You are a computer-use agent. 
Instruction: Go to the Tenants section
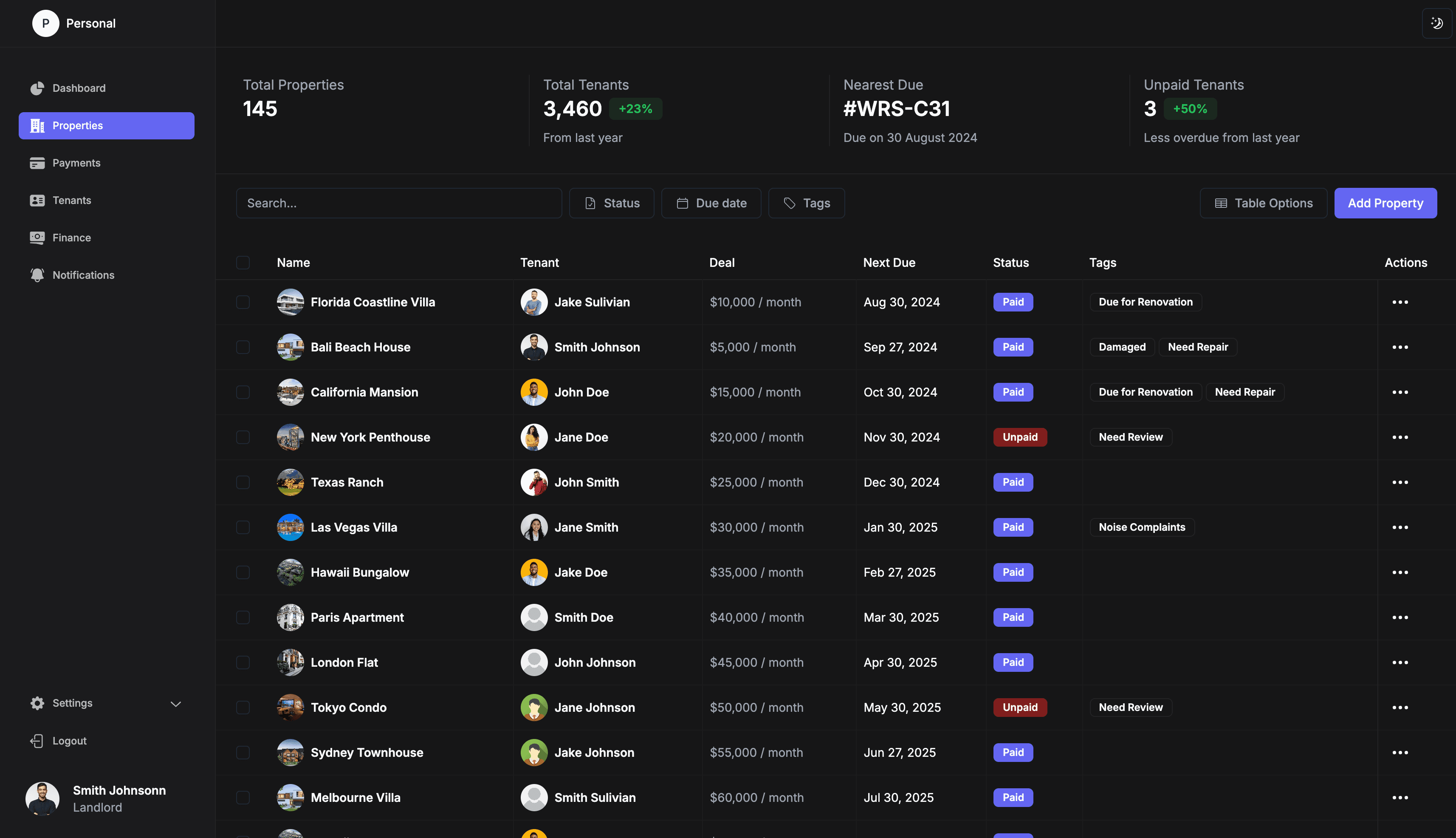pyautogui.click(x=71, y=200)
